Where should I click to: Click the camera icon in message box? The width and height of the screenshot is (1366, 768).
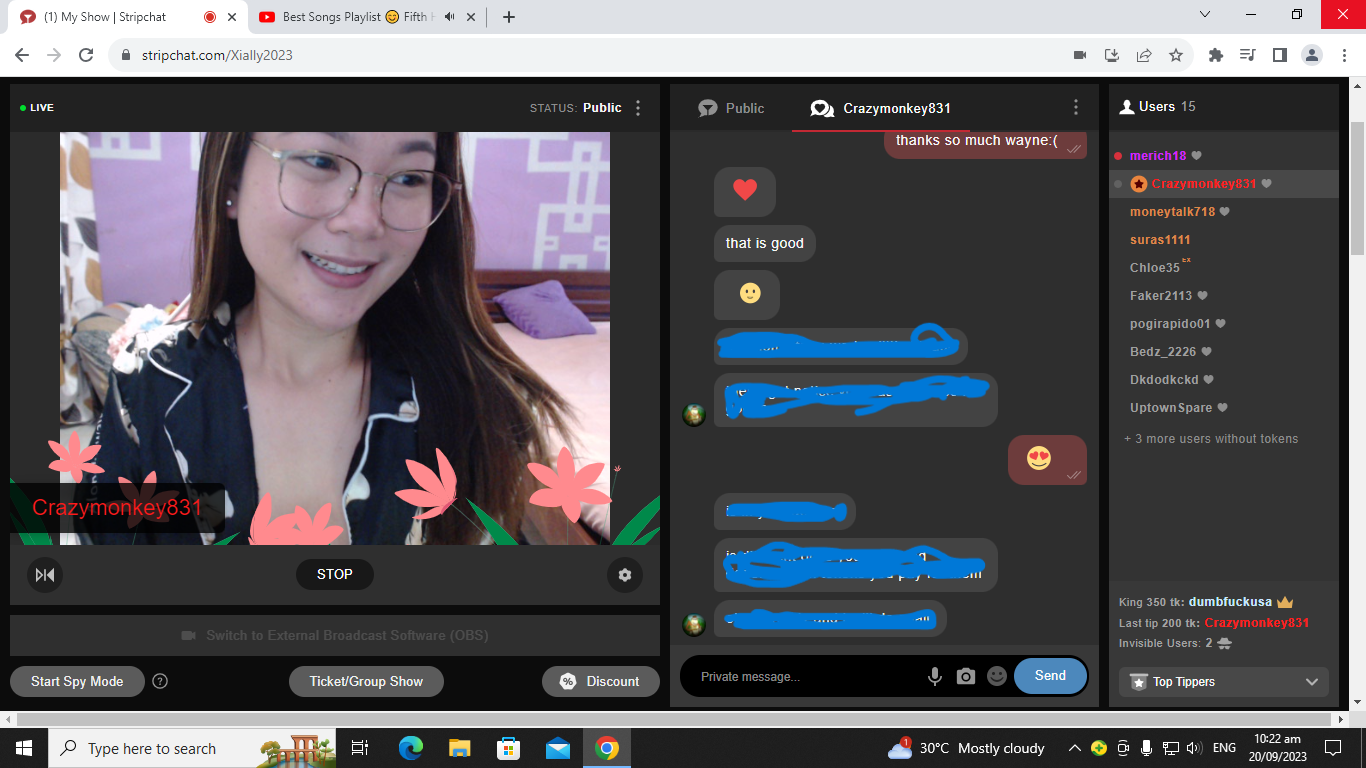pyautogui.click(x=965, y=677)
